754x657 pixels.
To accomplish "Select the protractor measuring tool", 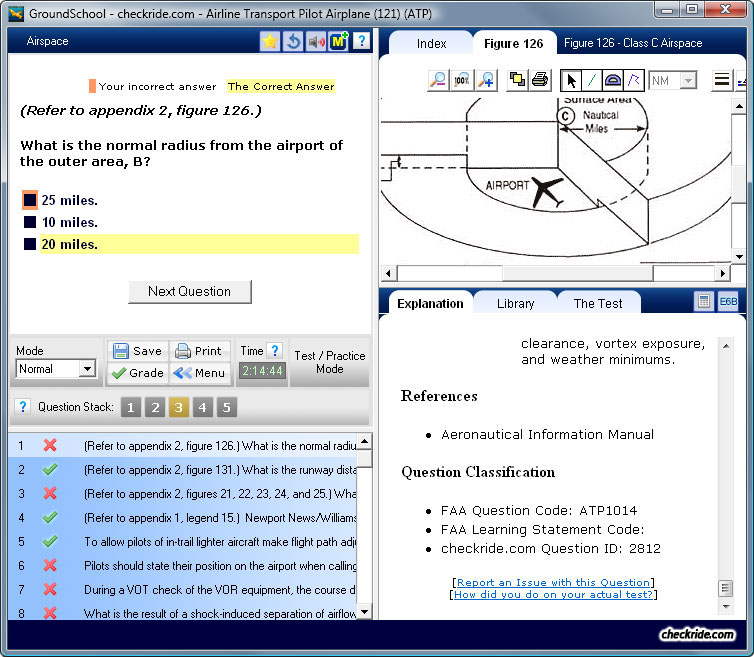I will [x=613, y=80].
